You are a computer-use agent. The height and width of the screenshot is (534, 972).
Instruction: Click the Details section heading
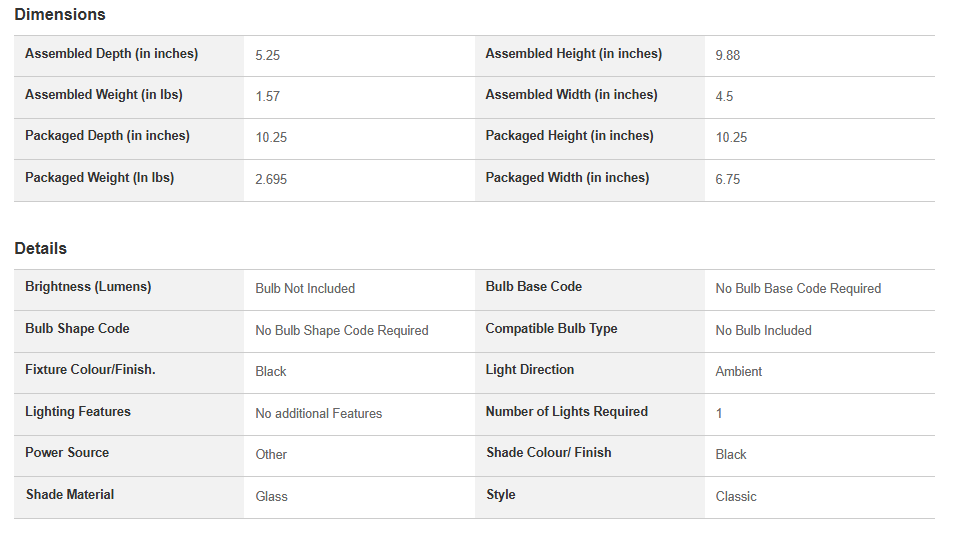40,248
